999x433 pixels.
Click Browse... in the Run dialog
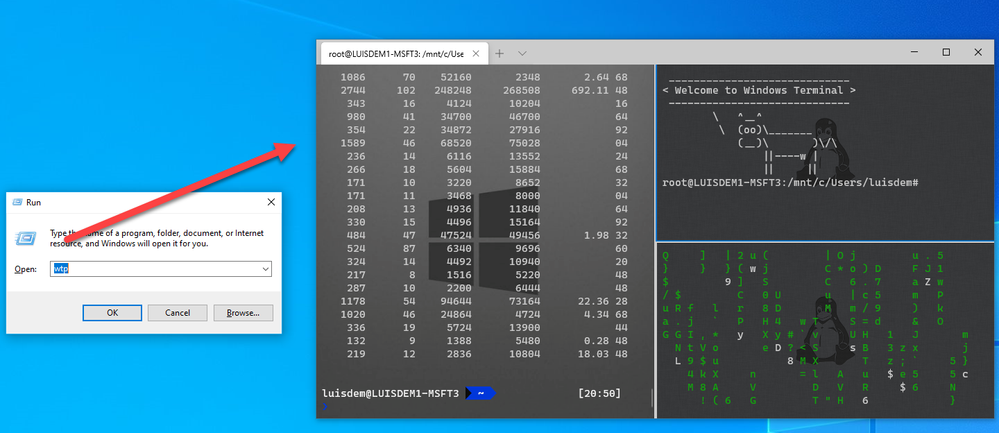[243, 313]
